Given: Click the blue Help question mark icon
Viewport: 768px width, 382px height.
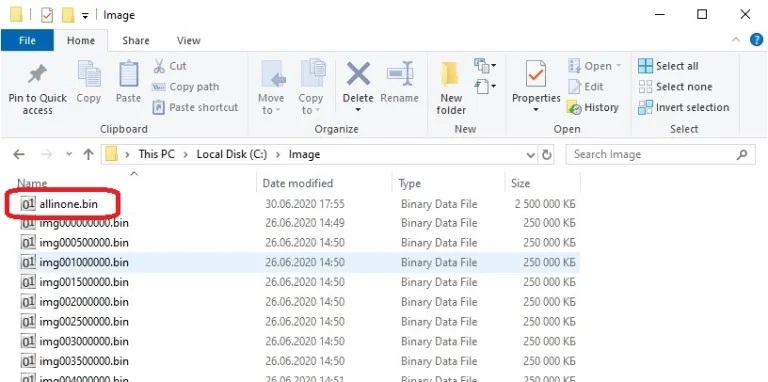Looking at the screenshot, I should pyautogui.click(x=757, y=40).
